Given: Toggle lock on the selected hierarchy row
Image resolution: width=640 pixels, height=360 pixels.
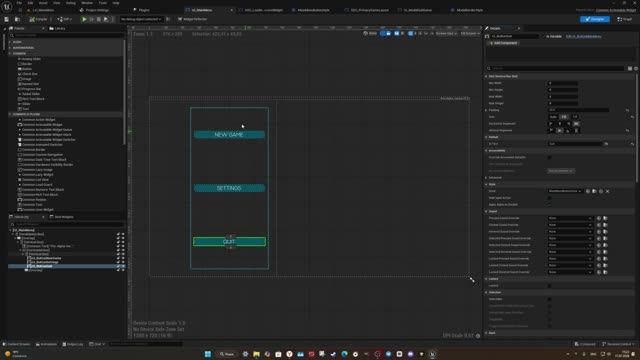Looking at the screenshot, I should pyautogui.click(x=118, y=266).
